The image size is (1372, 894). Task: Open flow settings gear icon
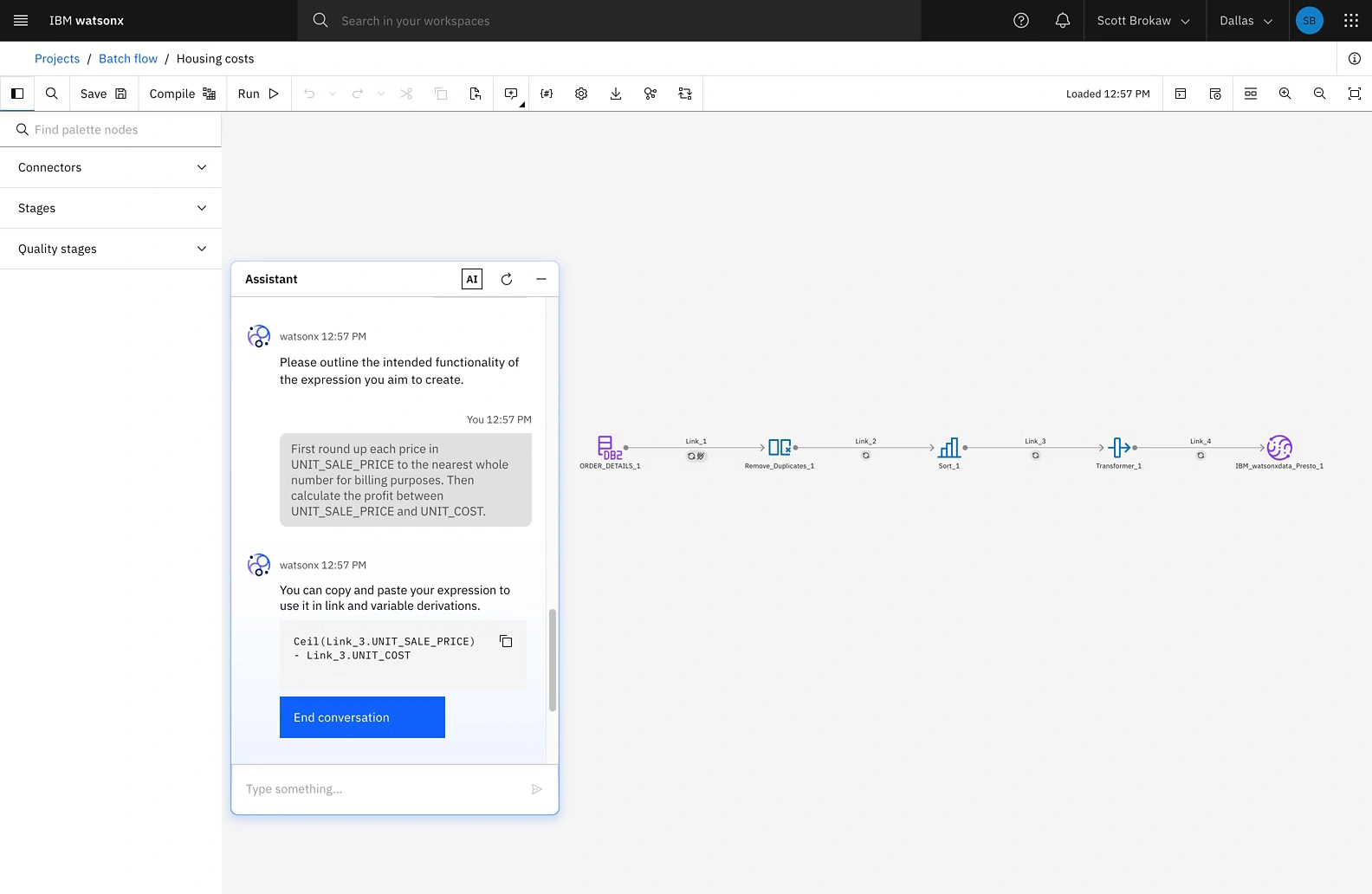[x=581, y=94]
